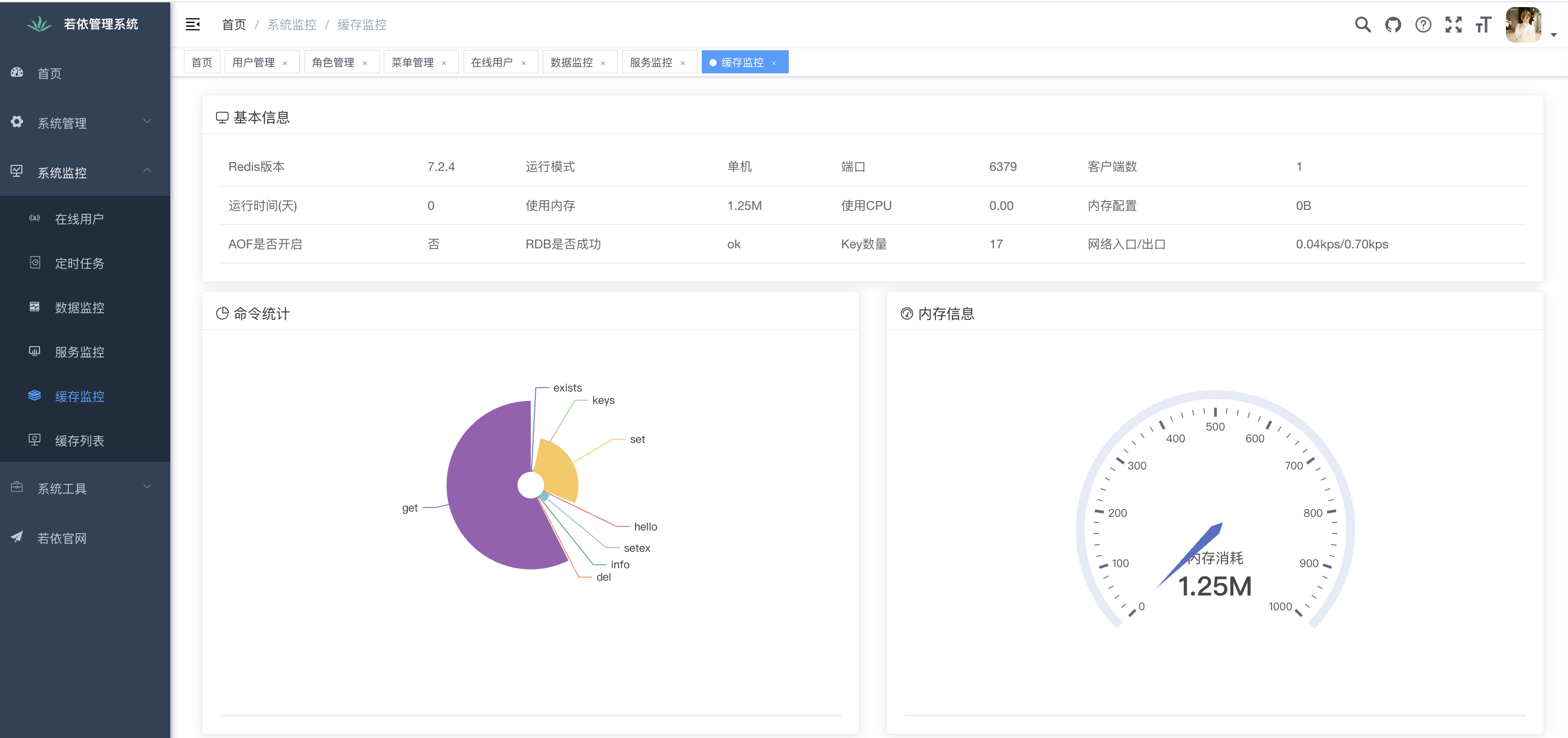Screen dimensions: 1568x738
Task: Open 缓存列表 in the sidebar
Action: click(x=79, y=440)
